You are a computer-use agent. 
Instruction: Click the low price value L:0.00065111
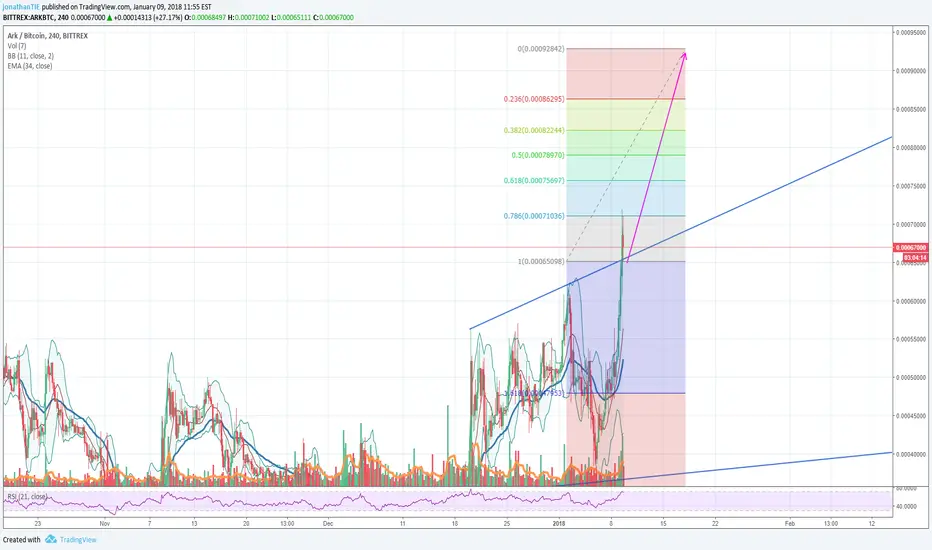[291, 17]
